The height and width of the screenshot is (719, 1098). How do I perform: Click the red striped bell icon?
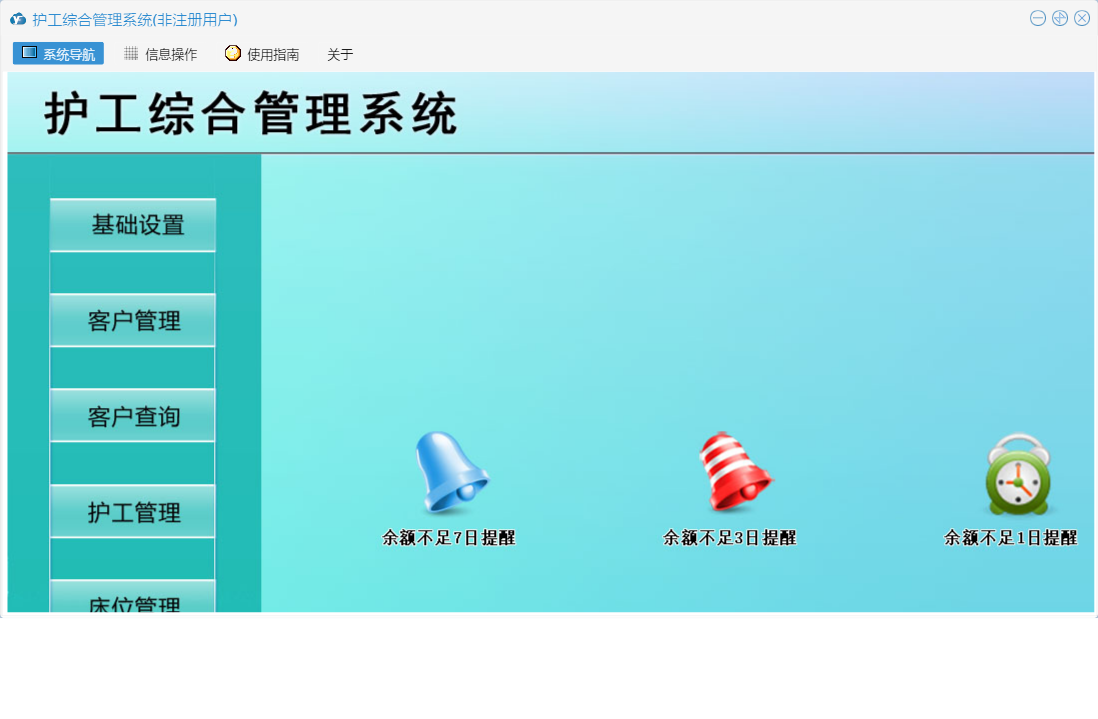tap(733, 474)
